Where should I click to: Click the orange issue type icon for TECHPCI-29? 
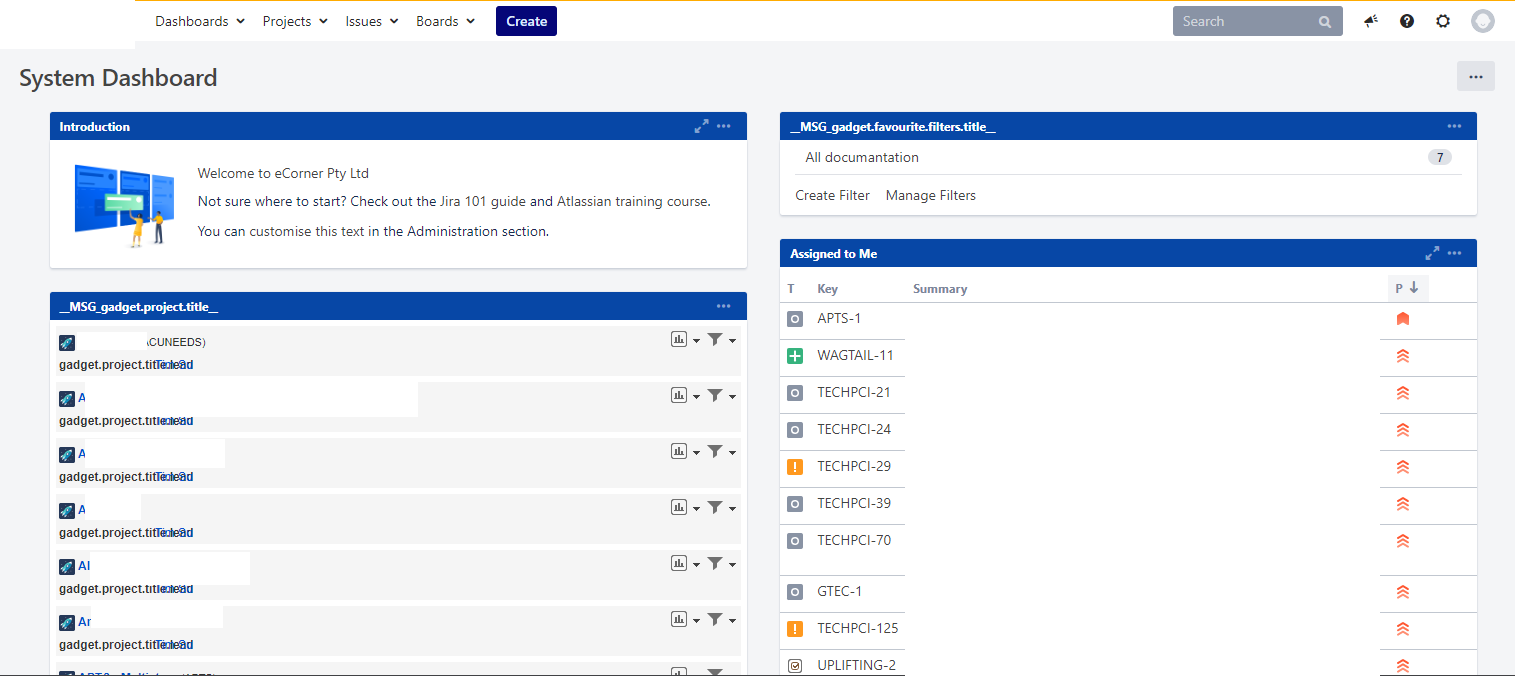(795, 467)
